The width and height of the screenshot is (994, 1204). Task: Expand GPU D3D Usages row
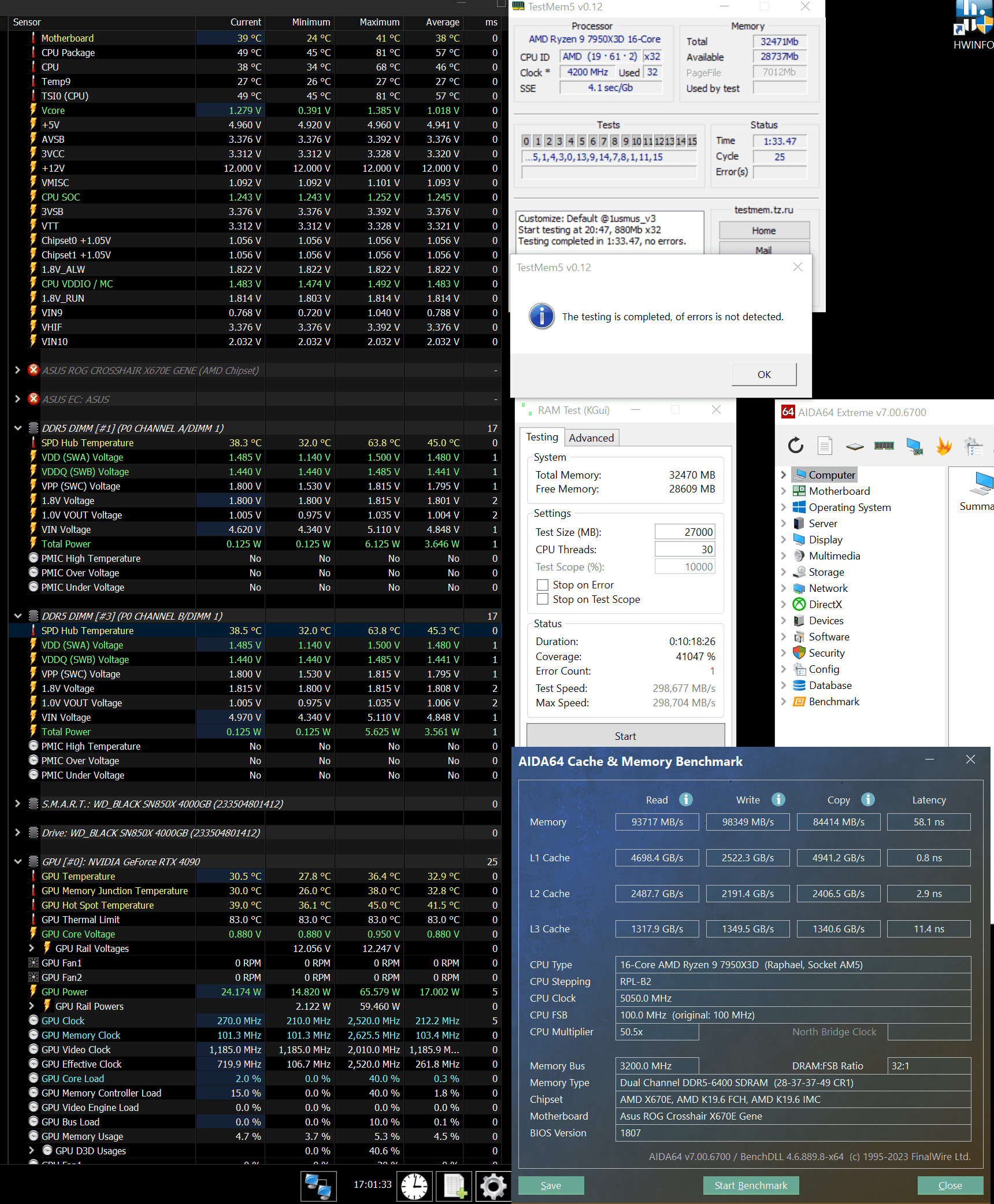pyautogui.click(x=32, y=1151)
